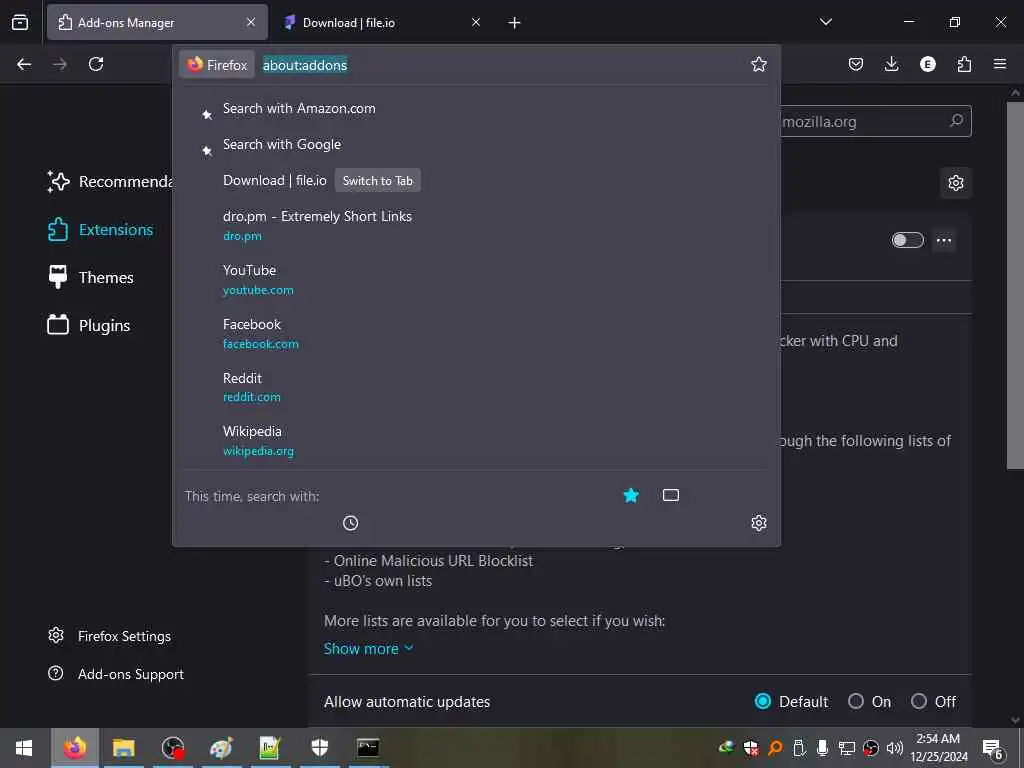
Task: Open the Wikipedia suggestion
Action: 476,441
